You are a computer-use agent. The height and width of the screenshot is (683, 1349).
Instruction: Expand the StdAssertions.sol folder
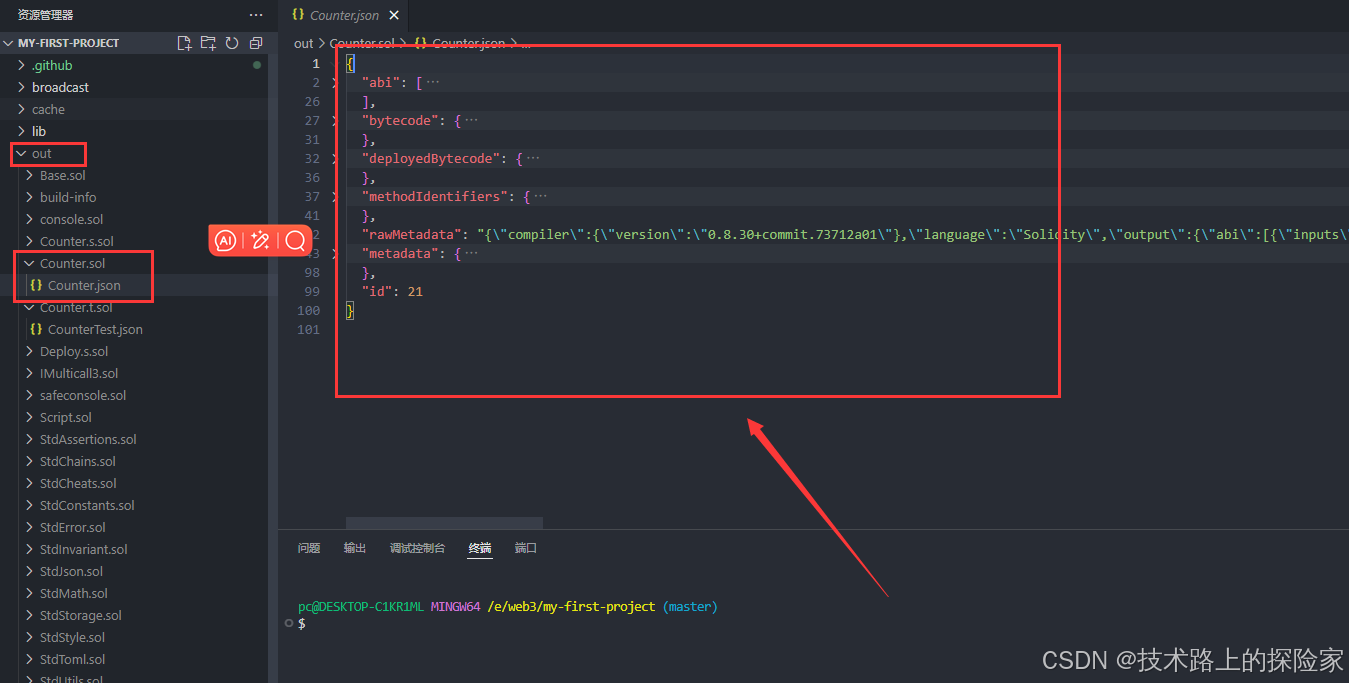[134, 439]
